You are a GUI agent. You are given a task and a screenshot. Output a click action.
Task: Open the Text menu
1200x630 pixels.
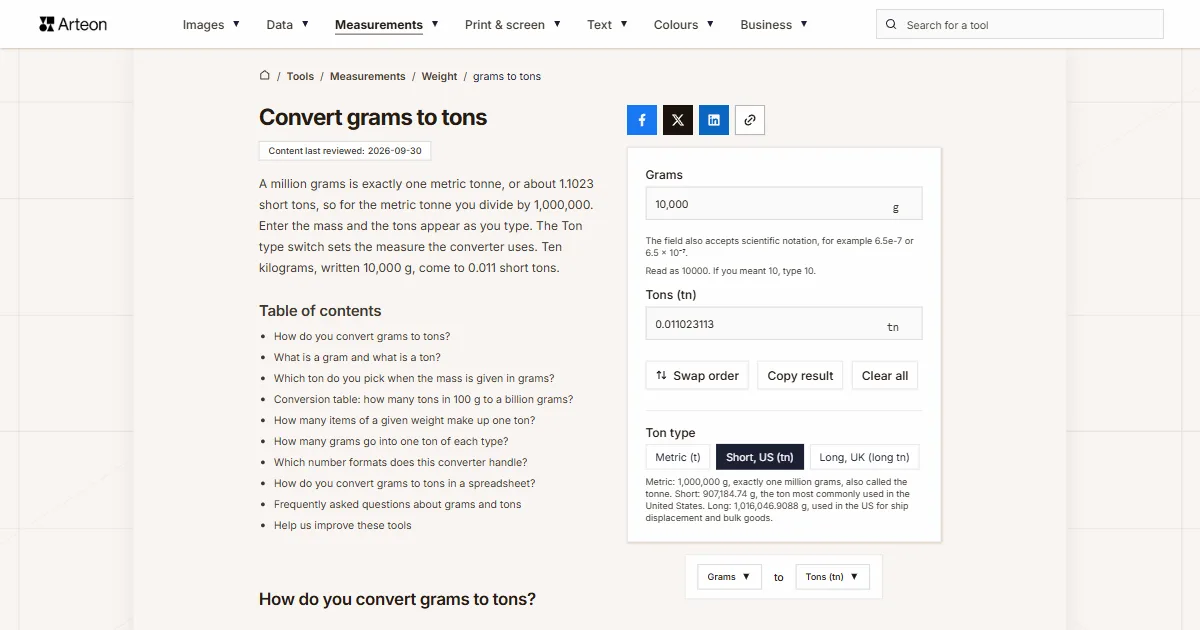tap(607, 25)
